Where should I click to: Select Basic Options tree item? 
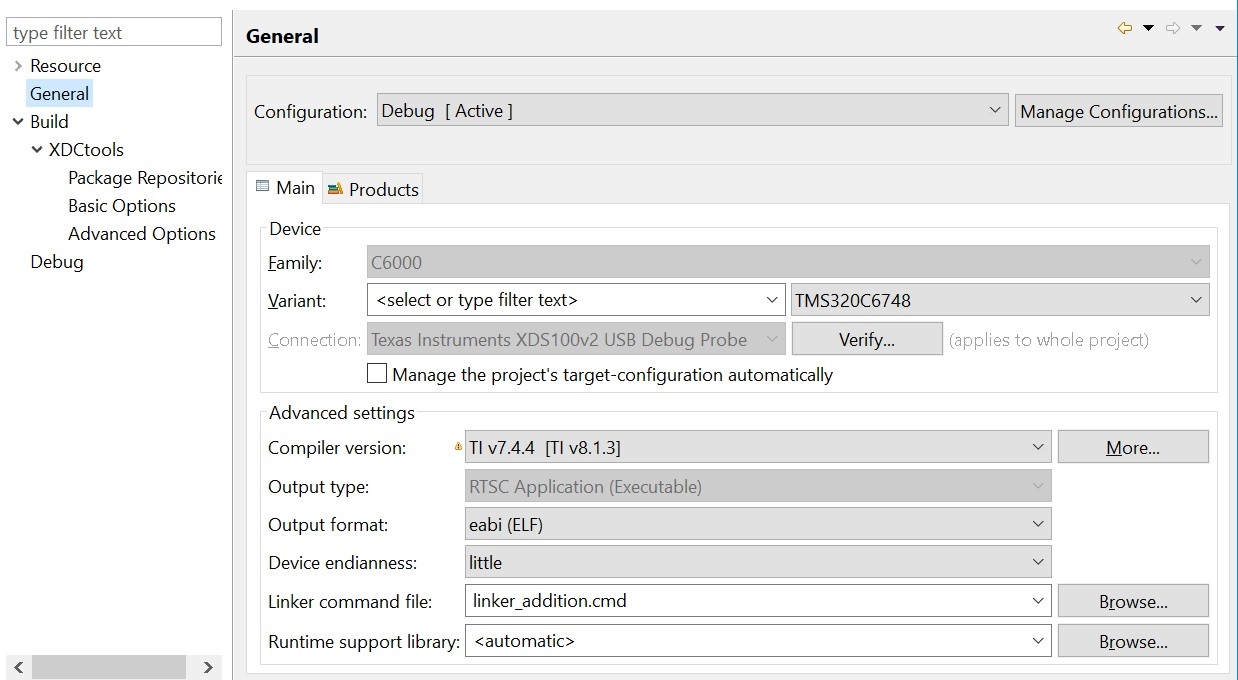pos(122,206)
